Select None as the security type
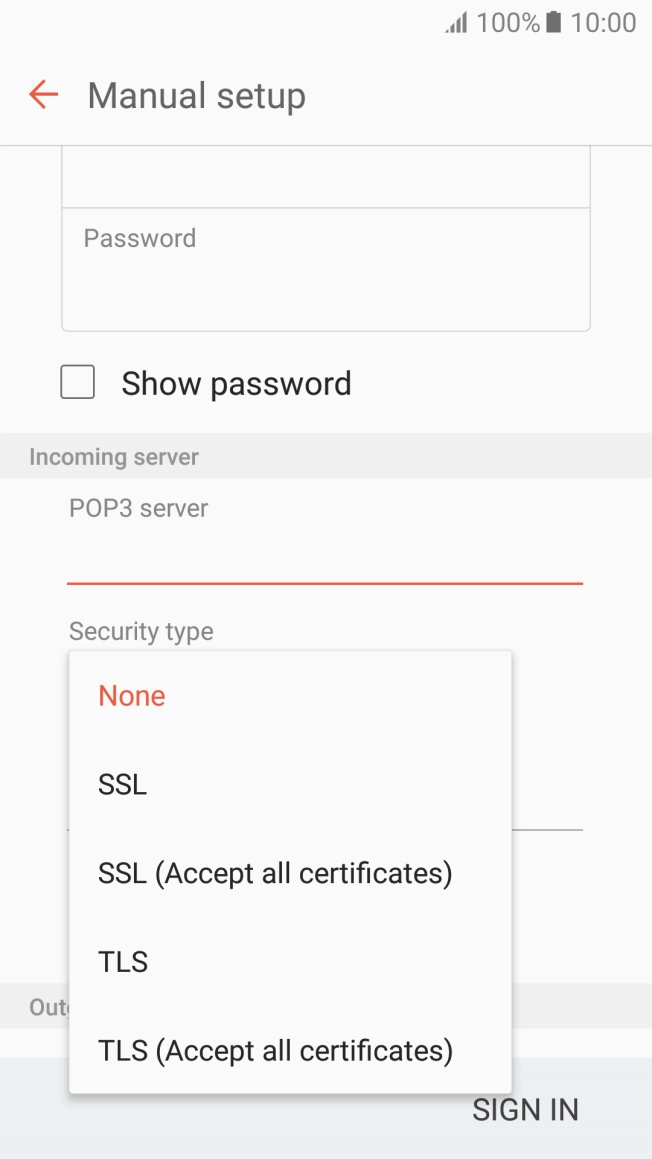This screenshot has width=652, height=1159. pyautogui.click(x=132, y=696)
